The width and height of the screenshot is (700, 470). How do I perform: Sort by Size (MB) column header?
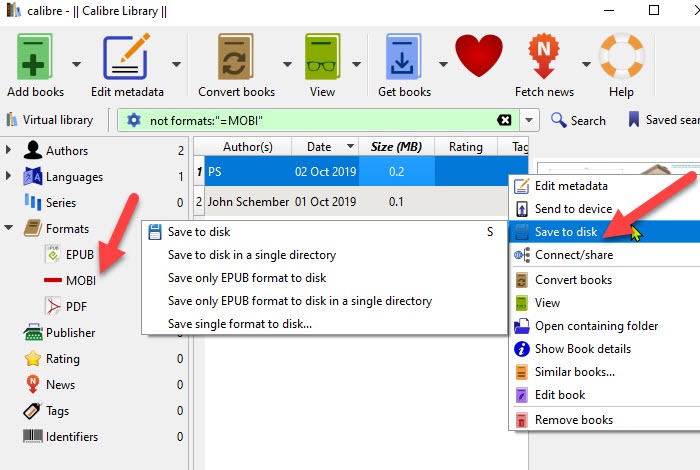[396, 146]
